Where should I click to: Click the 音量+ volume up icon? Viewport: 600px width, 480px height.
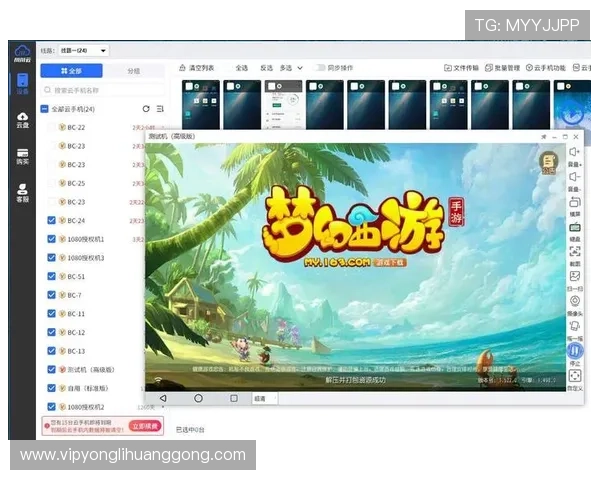click(575, 152)
